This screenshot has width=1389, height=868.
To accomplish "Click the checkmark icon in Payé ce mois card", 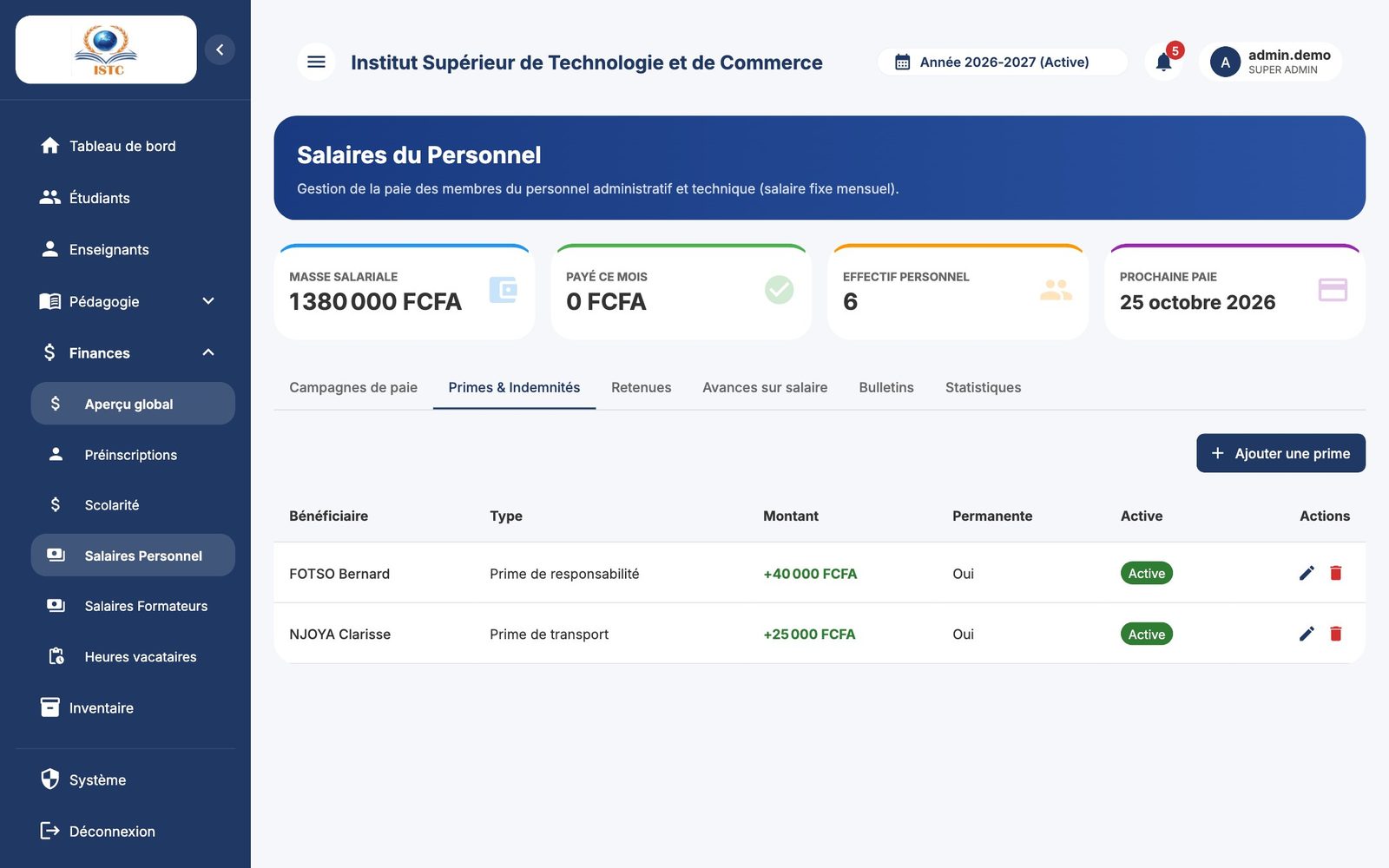I will 779,290.
